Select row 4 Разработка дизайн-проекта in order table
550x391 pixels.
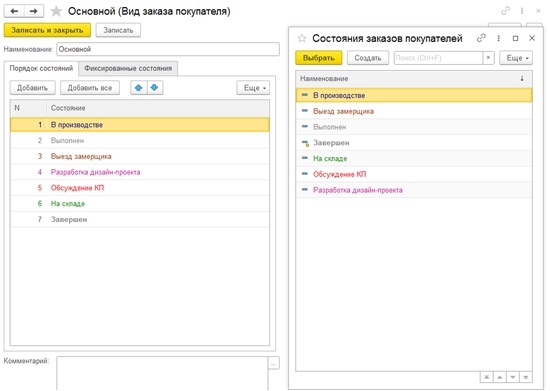pyautogui.click(x=140, y=172)
